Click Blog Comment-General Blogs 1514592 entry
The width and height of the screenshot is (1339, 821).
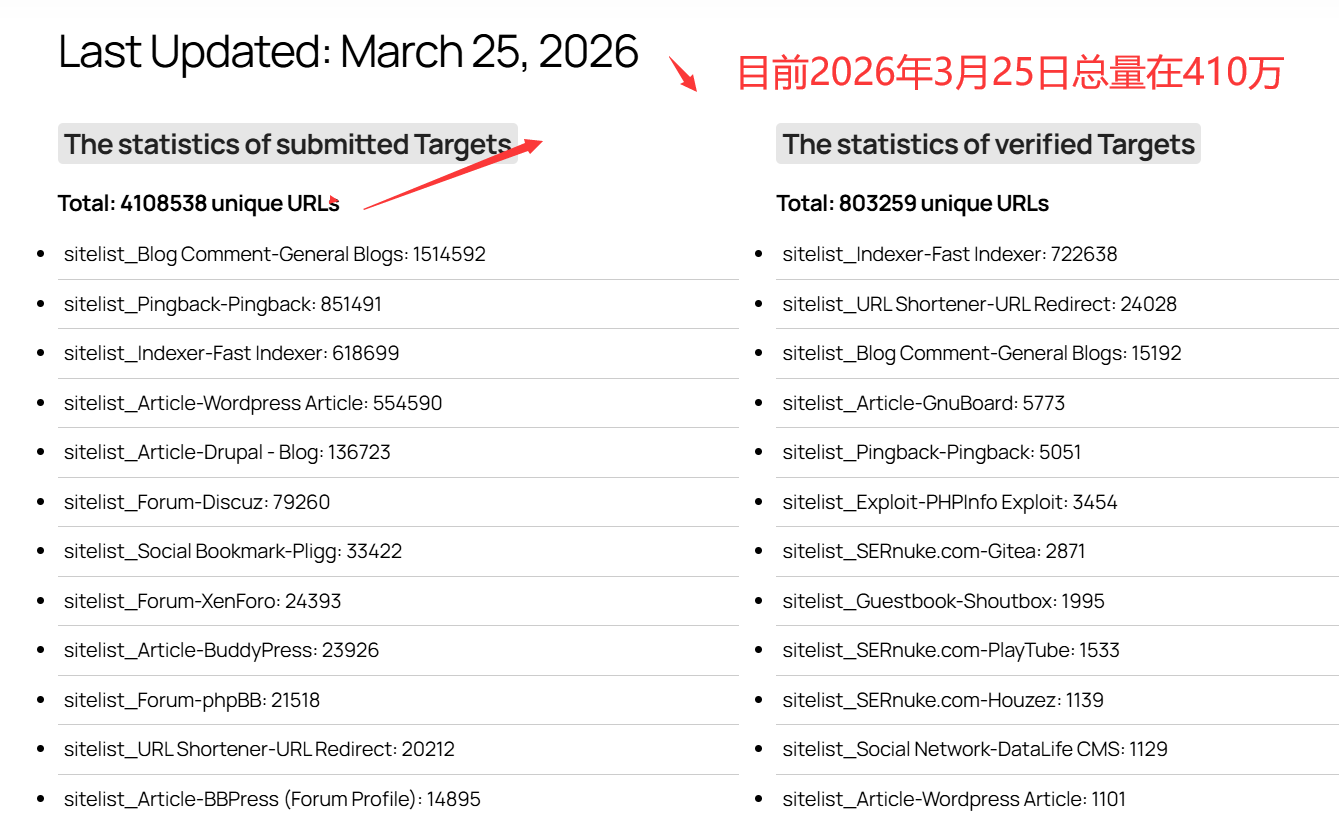[274, 254]
